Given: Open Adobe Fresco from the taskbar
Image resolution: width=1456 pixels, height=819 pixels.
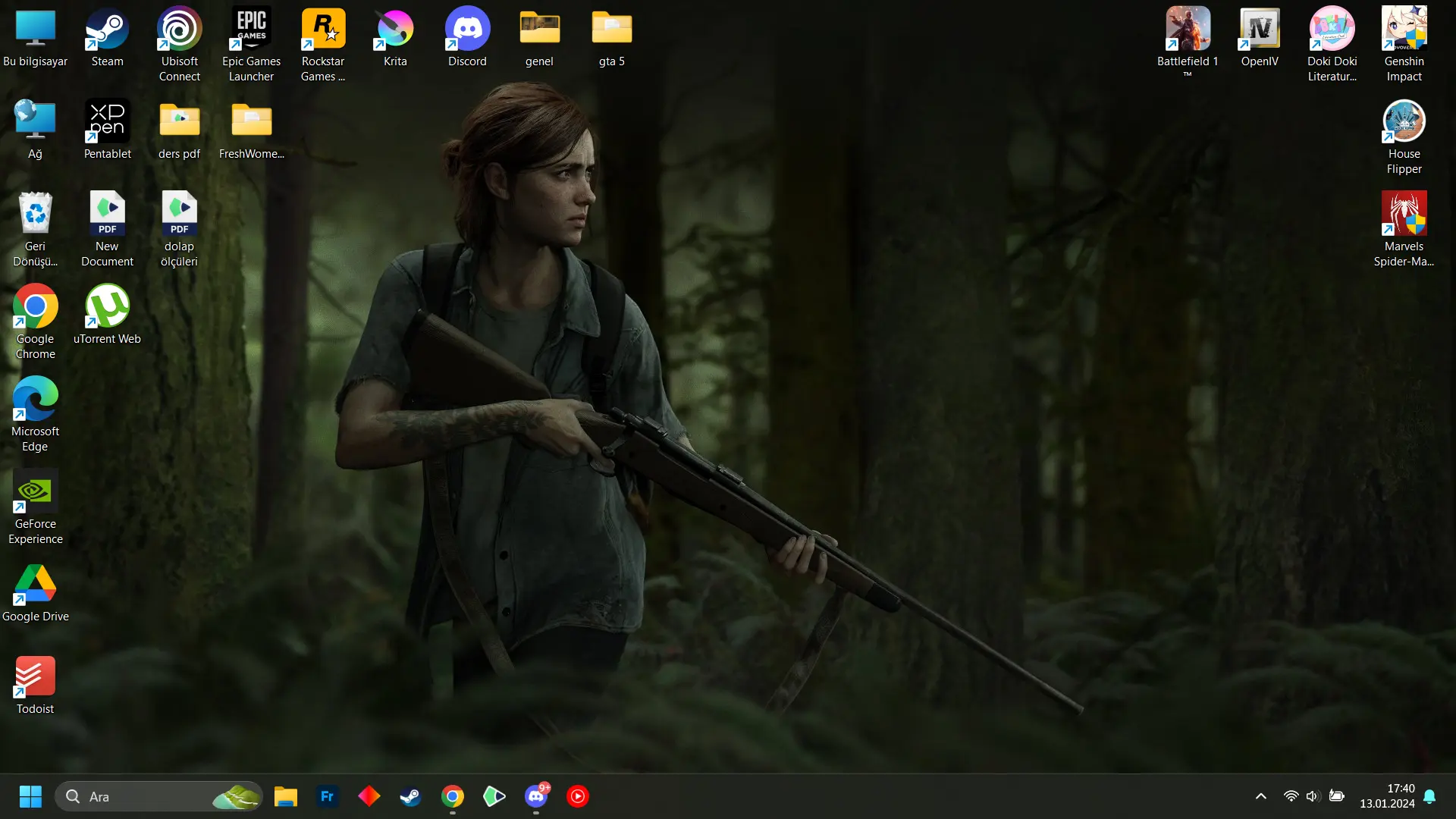Looking at the screenshot, I should pyautogui.click(x=327, y=796).
